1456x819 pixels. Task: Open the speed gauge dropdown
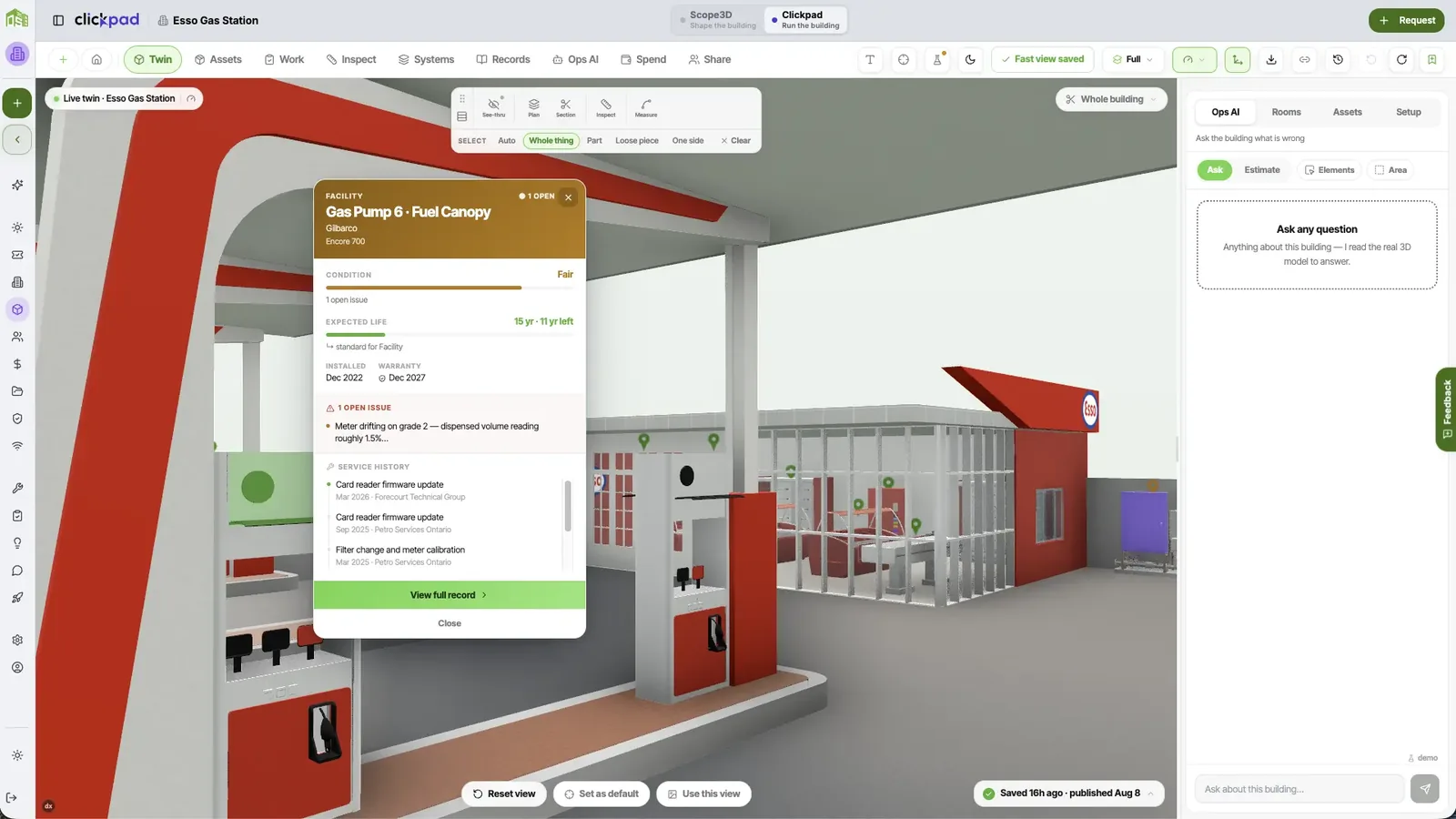pos(1194,59)
